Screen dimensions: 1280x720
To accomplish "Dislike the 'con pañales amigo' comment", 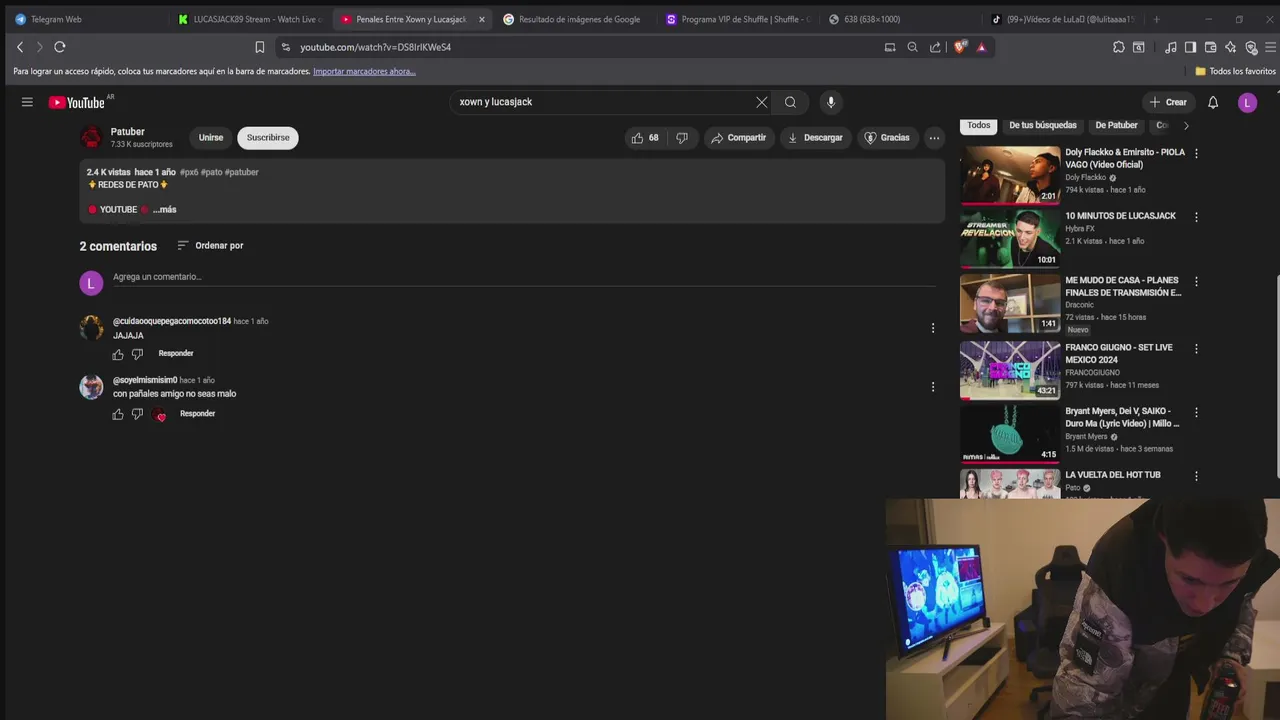I will point(138,414).
